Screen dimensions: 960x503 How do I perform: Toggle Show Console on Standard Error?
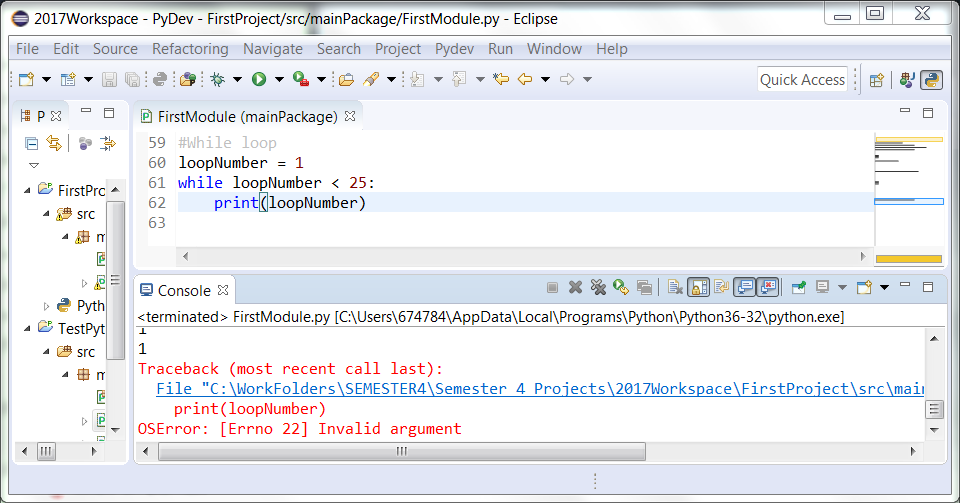coord(768,287)
